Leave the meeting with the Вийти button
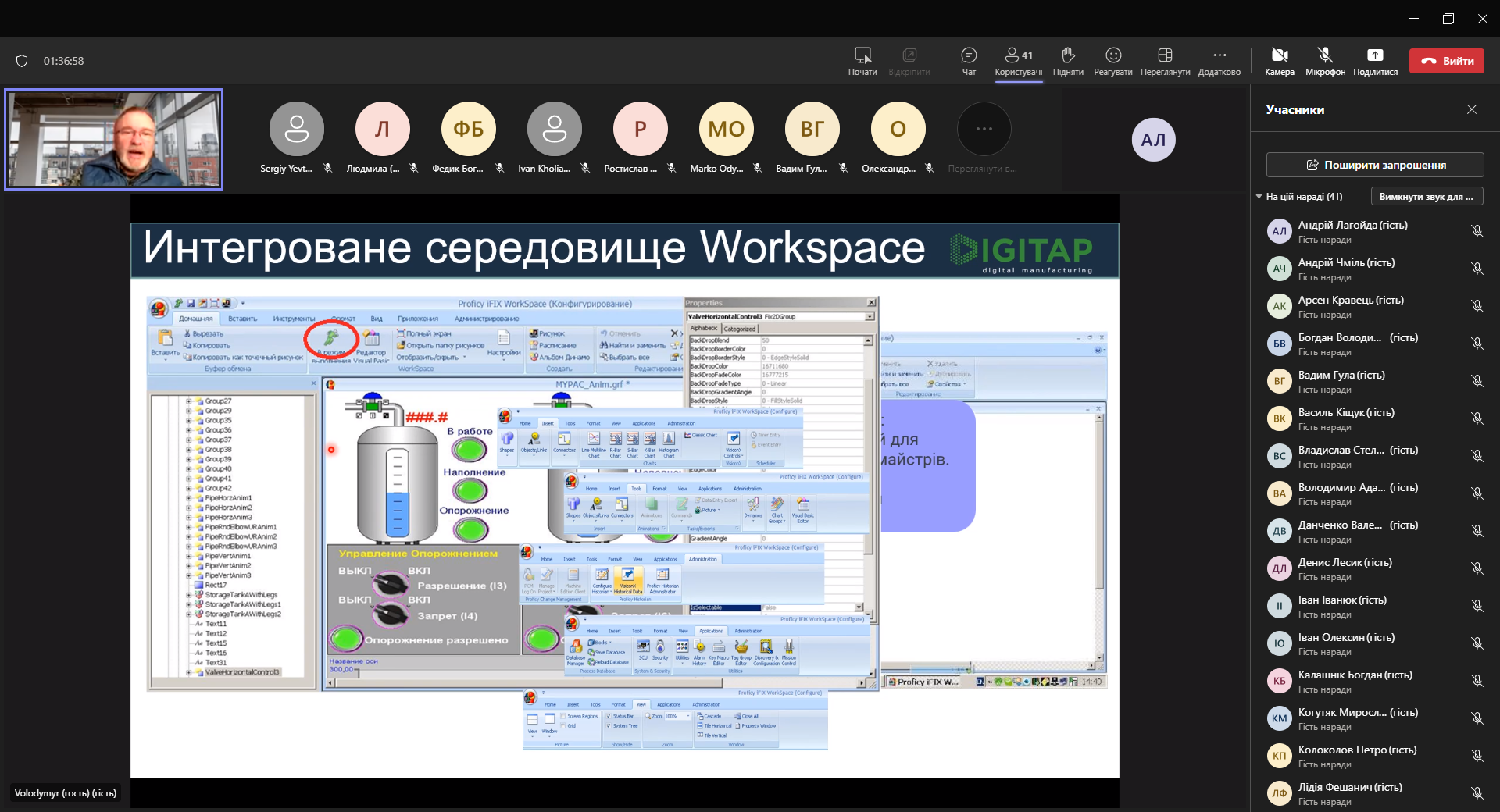Viewport: 1500px width, 812px height. pyautogui.click(x=1446, y=61)
